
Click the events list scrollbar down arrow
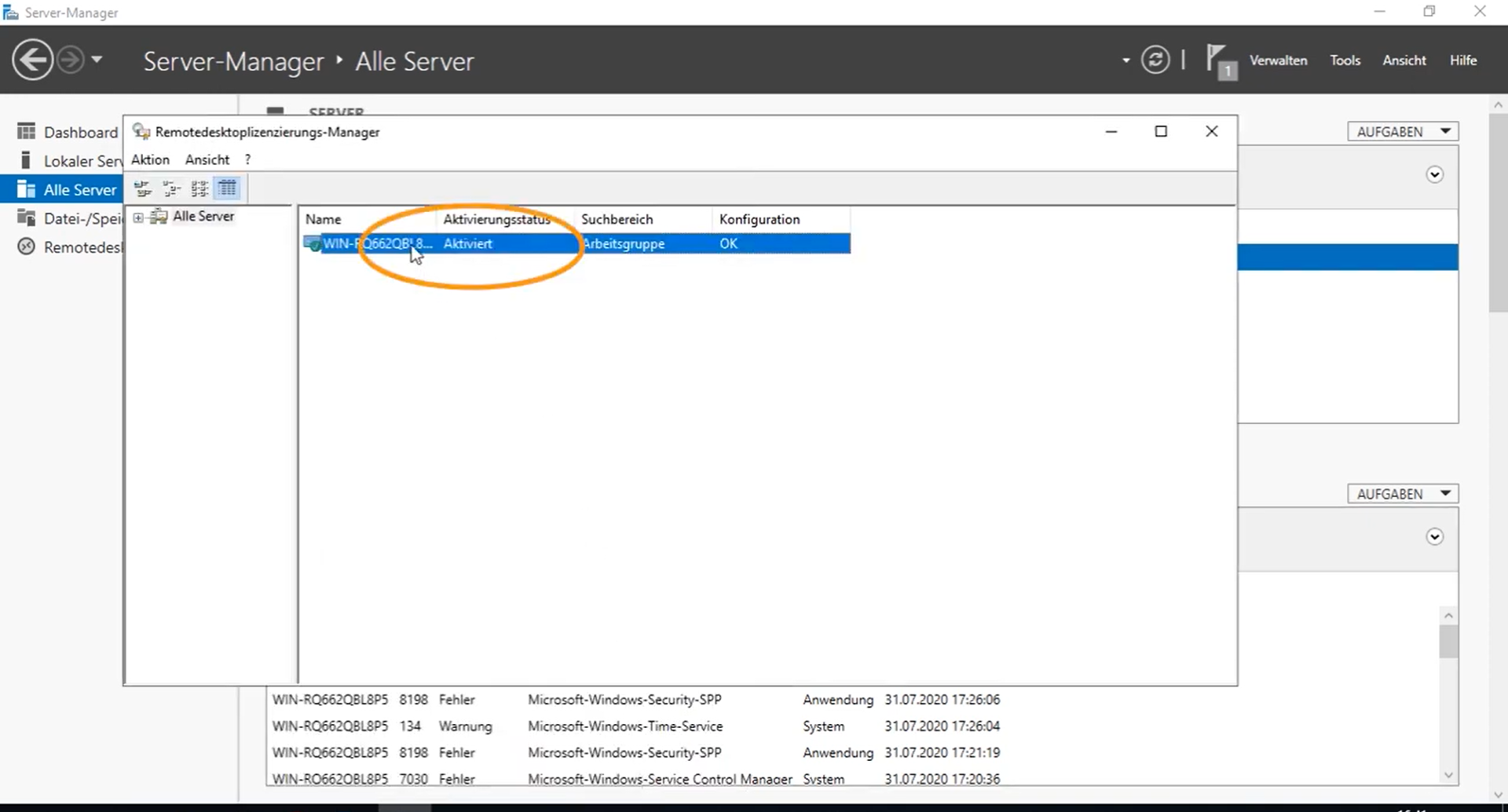pos(1448,775)
